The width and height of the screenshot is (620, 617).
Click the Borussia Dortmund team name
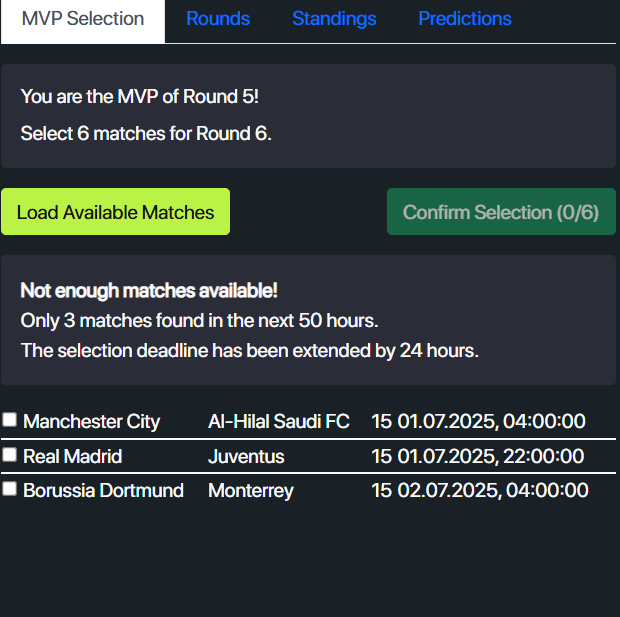coord(103,490)
